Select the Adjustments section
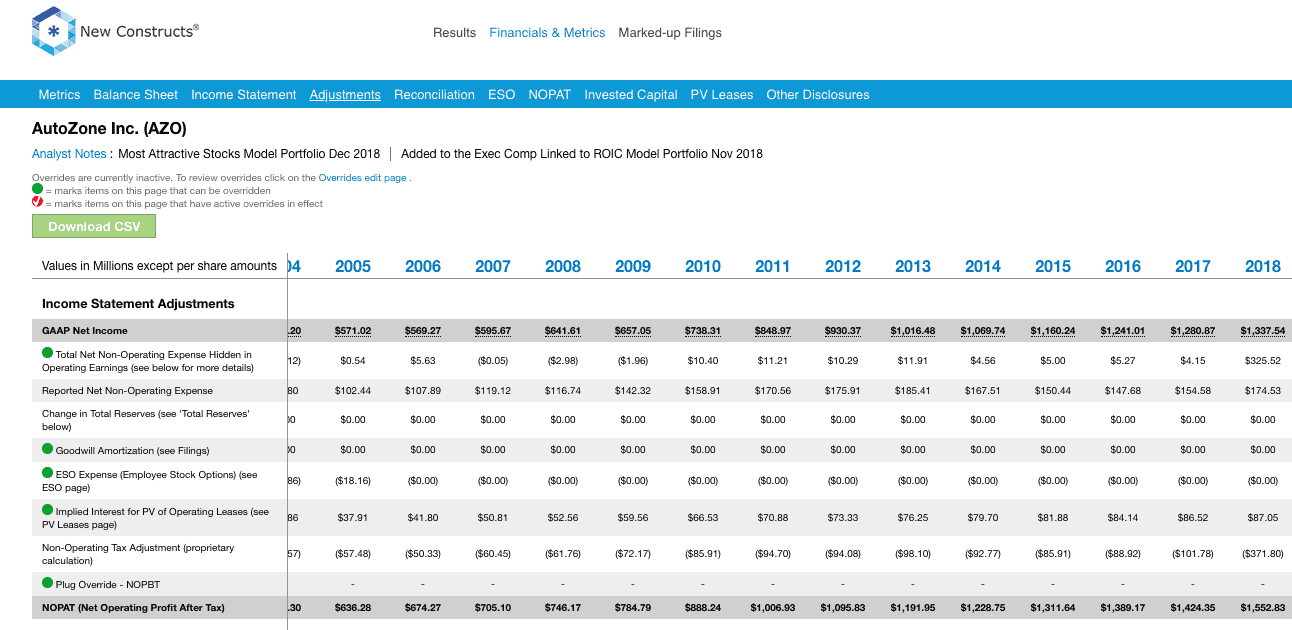This screenshot has width=1292, height=630. coord(345,95)
